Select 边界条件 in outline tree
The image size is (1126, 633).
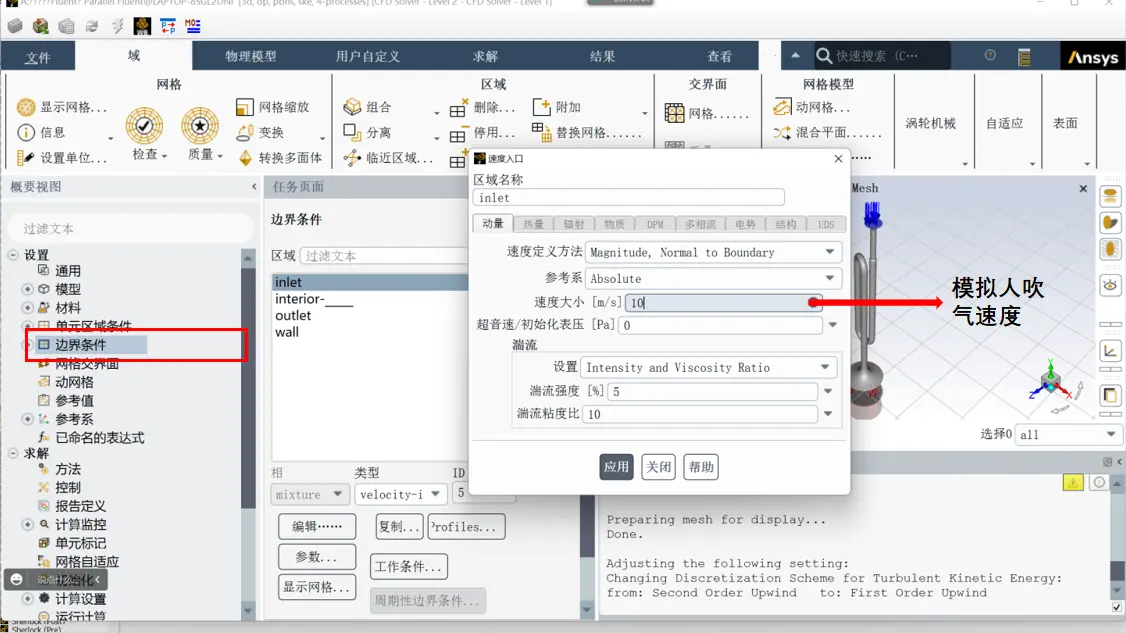pos(80,345)
